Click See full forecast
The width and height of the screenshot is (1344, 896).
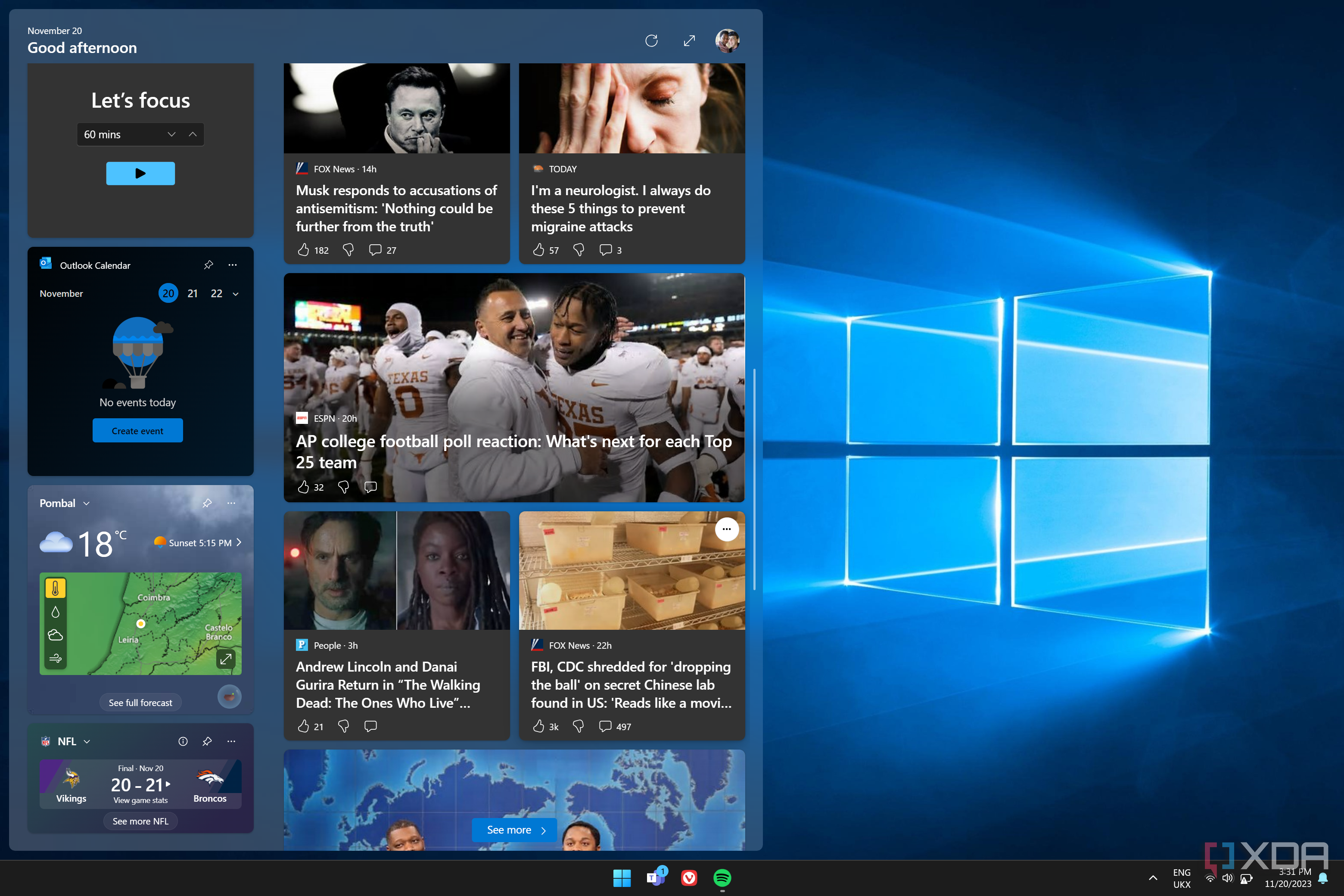click(140, 702)
